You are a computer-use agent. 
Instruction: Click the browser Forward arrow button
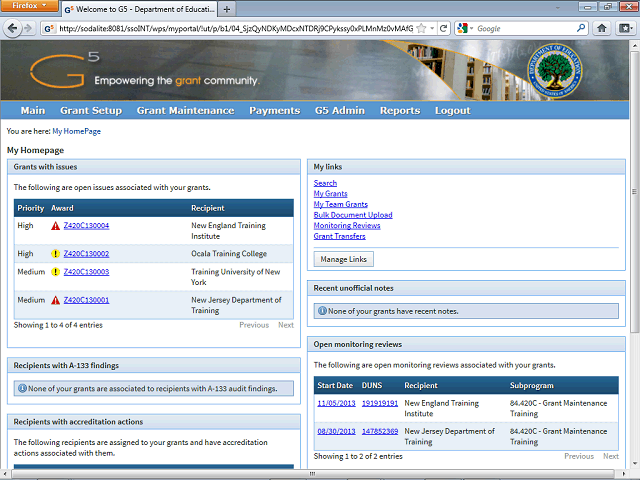point(28,28)
